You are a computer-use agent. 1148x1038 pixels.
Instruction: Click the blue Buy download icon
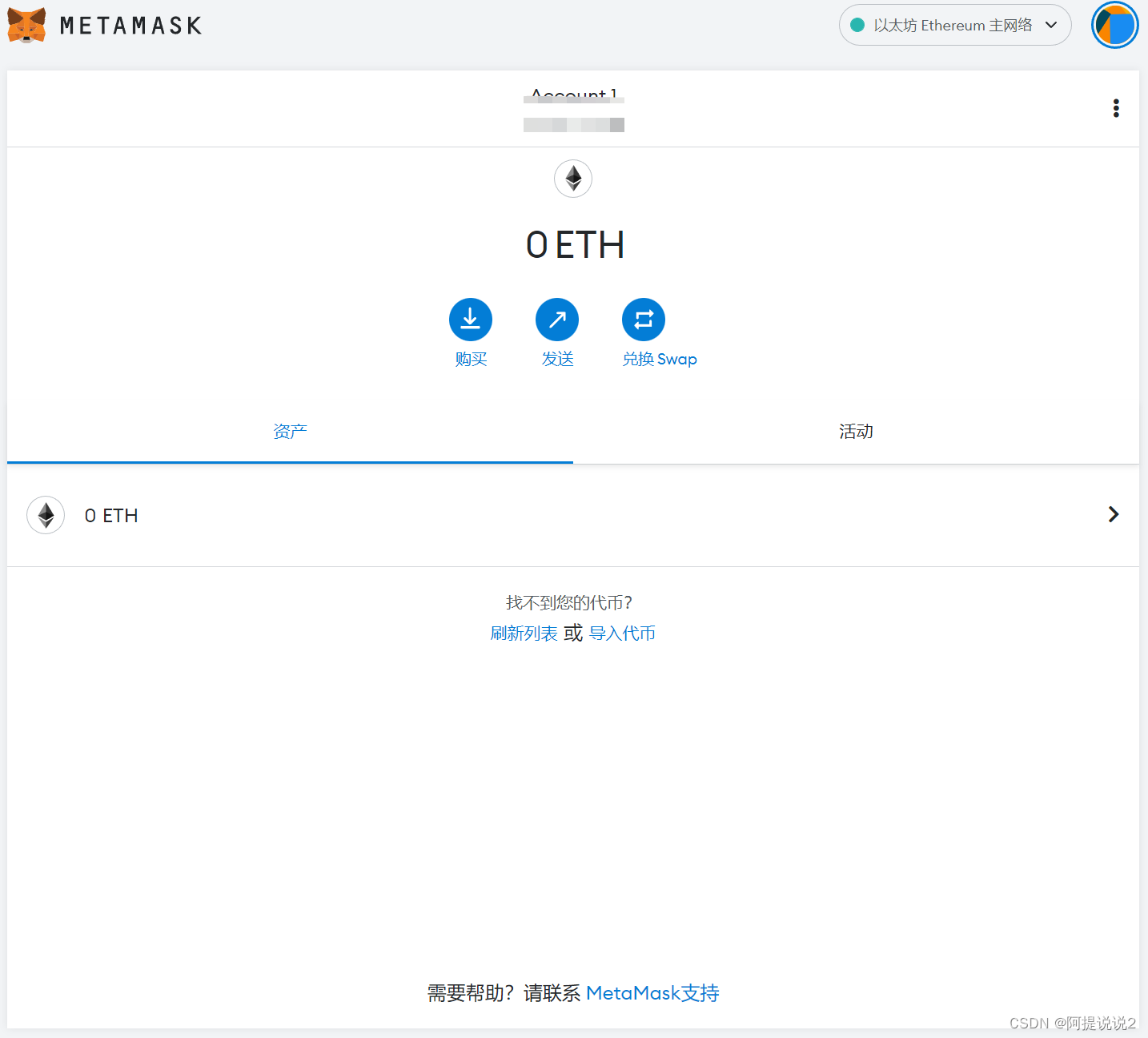(x=471, y=320)
